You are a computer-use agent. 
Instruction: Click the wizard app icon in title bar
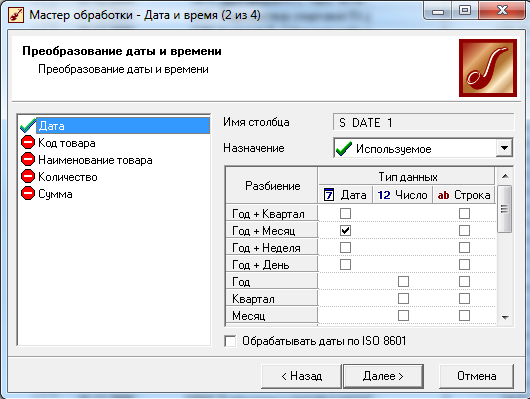pyautogui.click(x=16, y=15)
